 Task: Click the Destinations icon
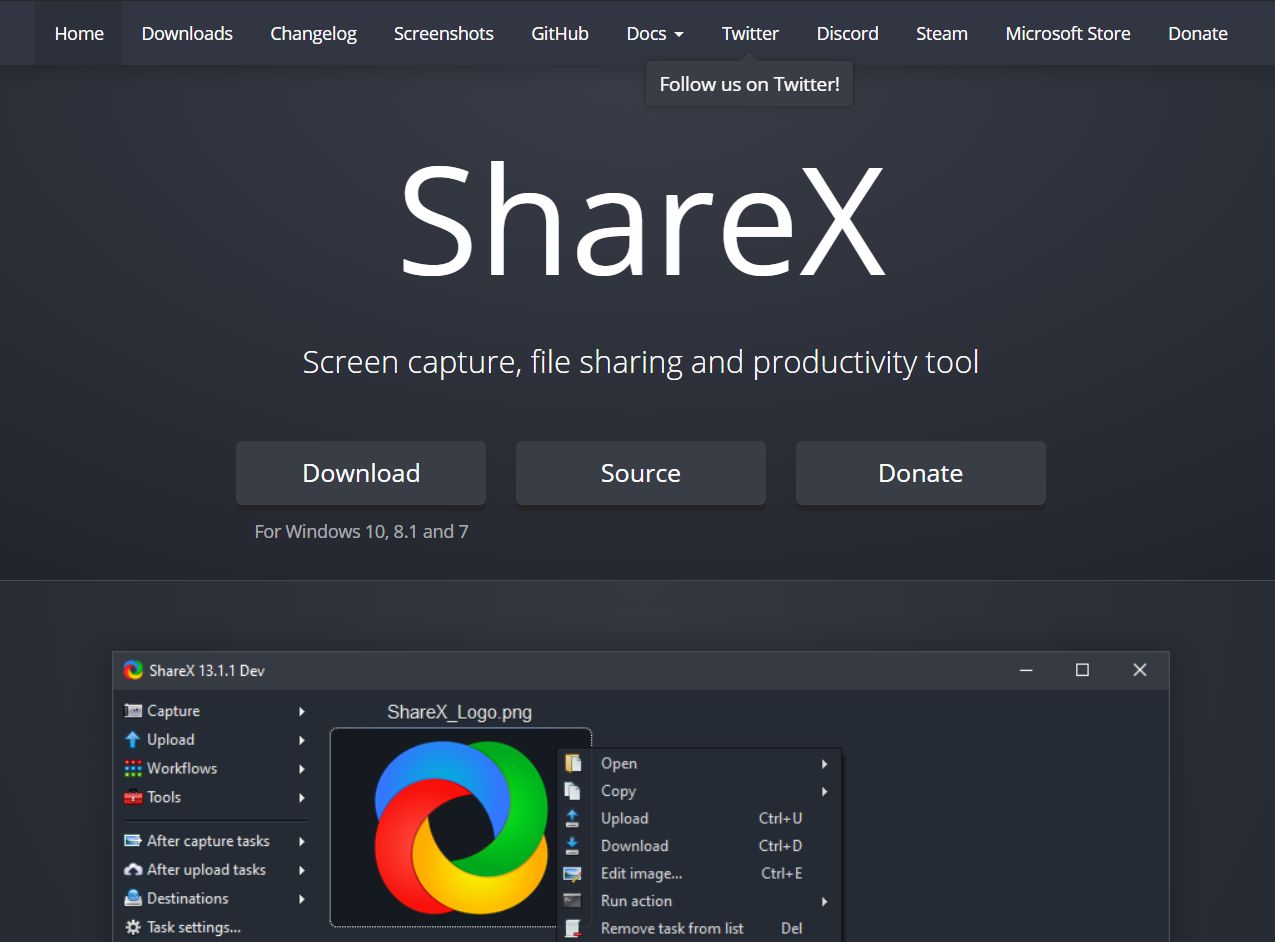click(x=133, y=898)
